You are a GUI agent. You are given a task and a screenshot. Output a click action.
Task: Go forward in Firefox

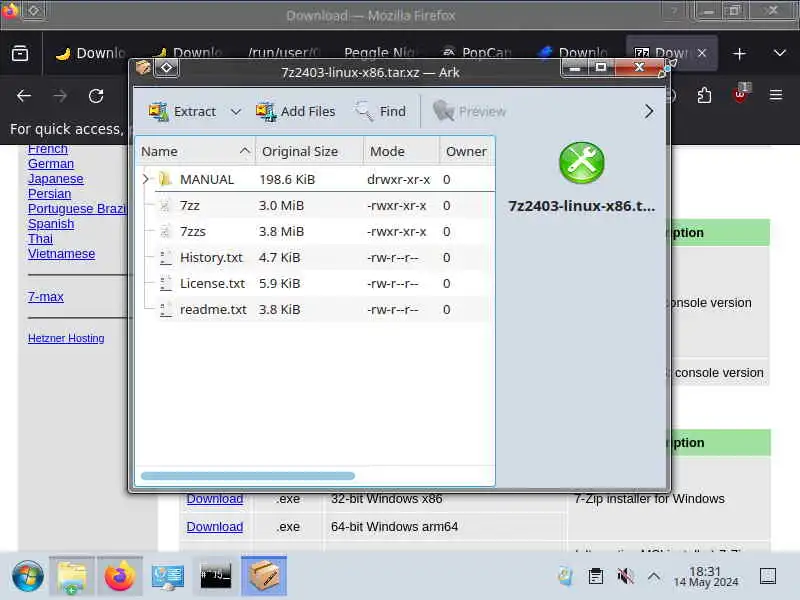tap(60, 96)
